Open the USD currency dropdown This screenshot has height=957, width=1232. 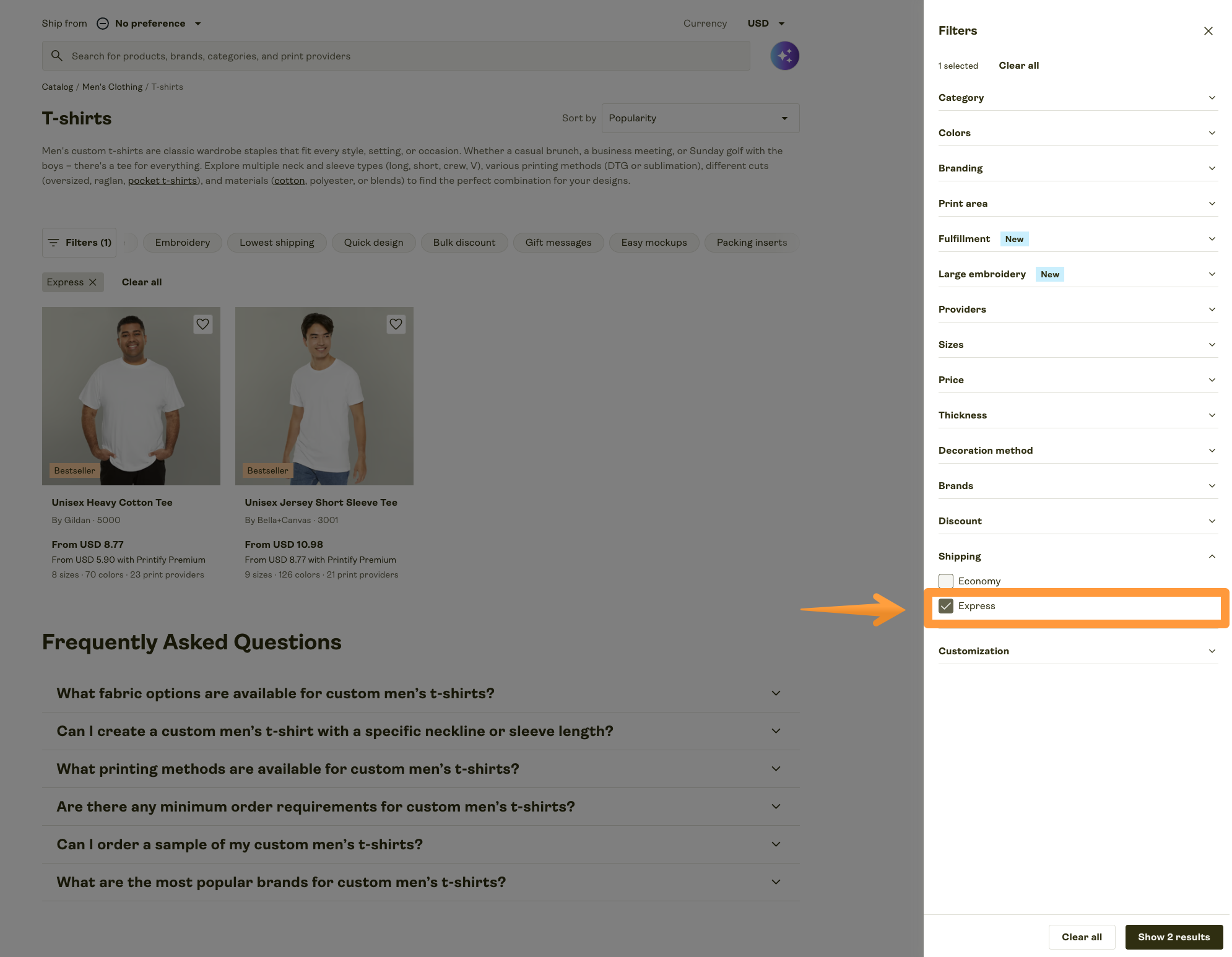[766, 23]
